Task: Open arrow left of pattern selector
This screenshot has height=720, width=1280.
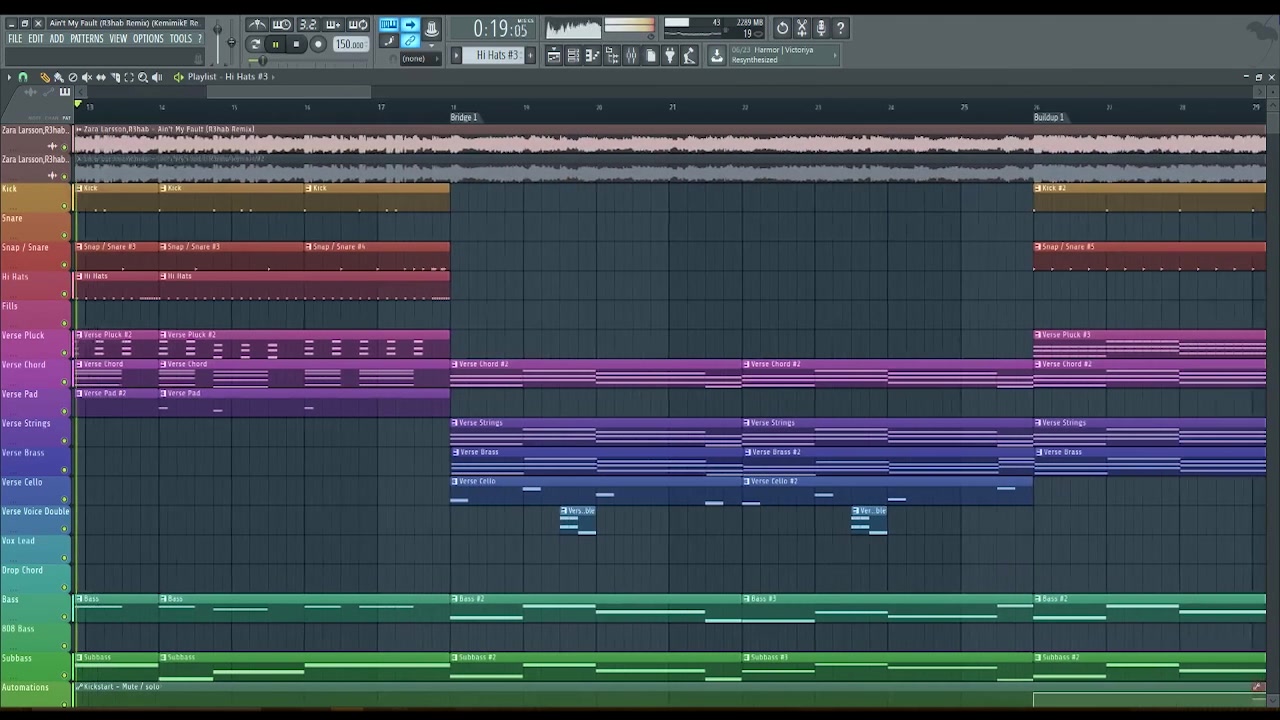Action: pos(456,55)
